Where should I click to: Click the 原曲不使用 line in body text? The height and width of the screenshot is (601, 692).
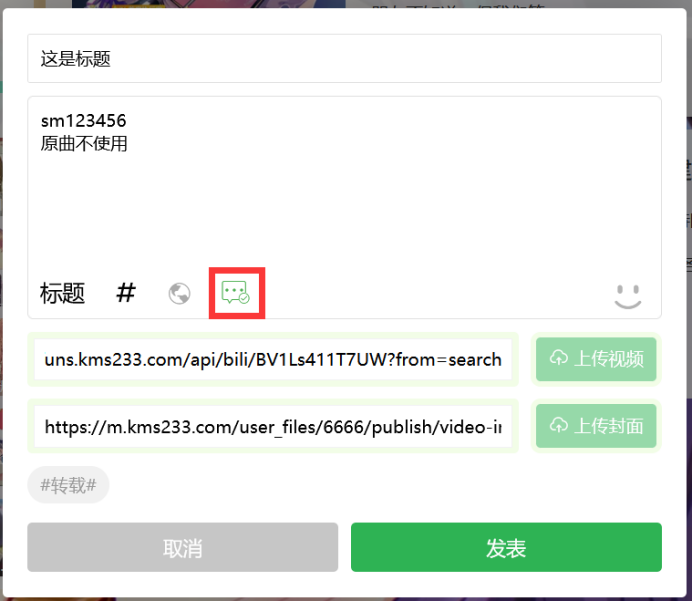point(84,143)
